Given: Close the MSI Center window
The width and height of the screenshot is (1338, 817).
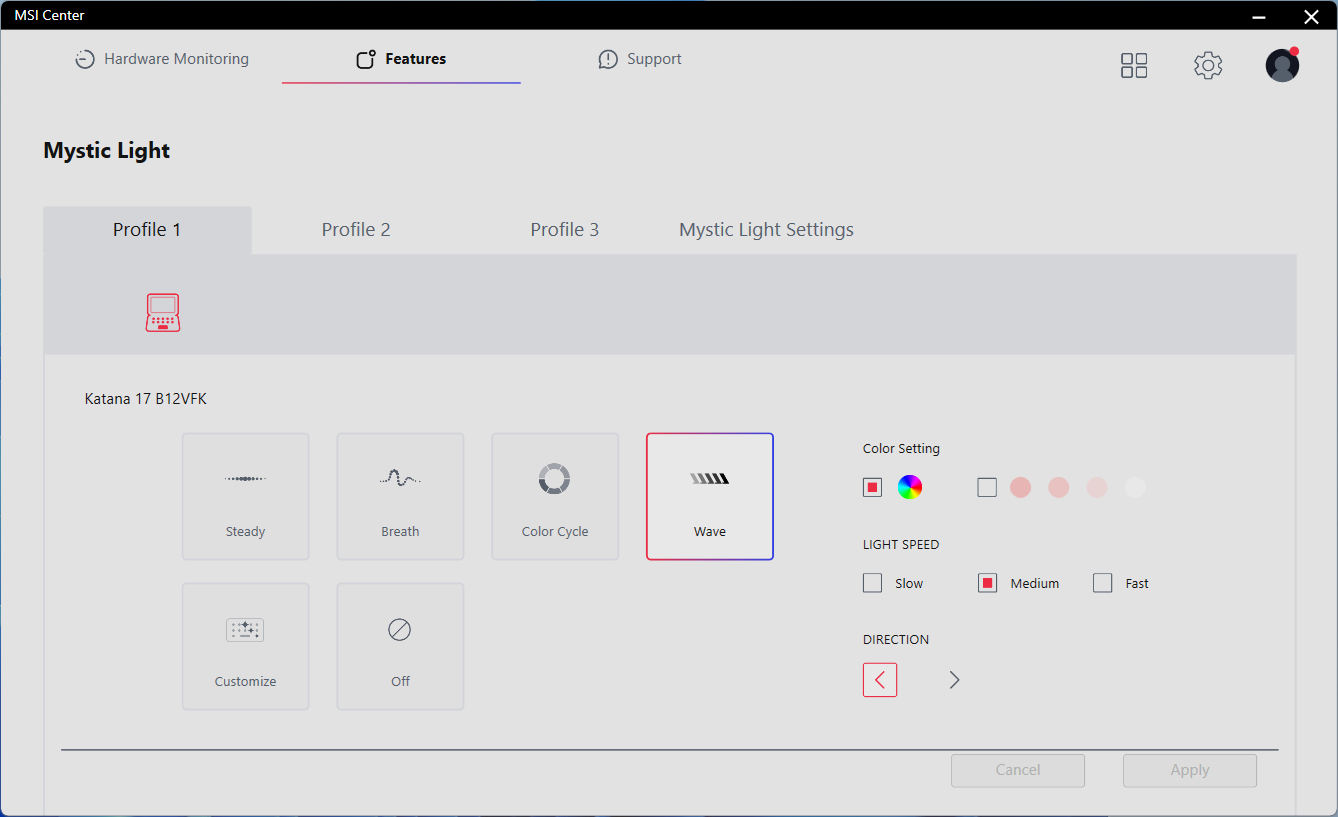Looking at the screenshot, I should 1311,15.
